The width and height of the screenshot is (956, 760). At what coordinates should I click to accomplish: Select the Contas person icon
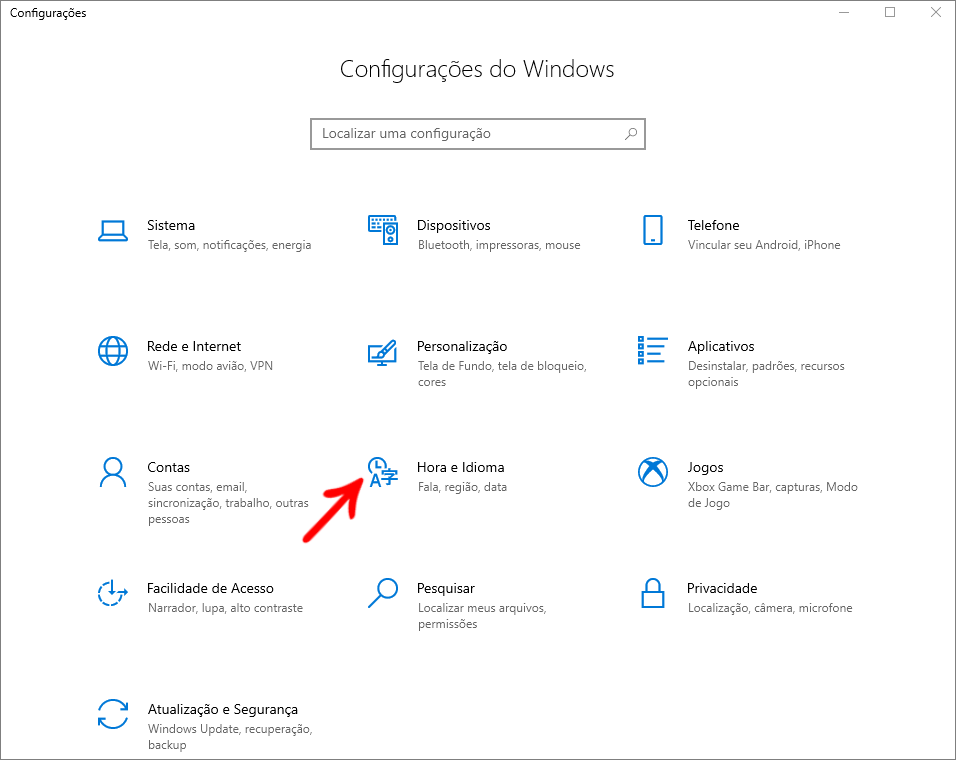tap(113, 472)
